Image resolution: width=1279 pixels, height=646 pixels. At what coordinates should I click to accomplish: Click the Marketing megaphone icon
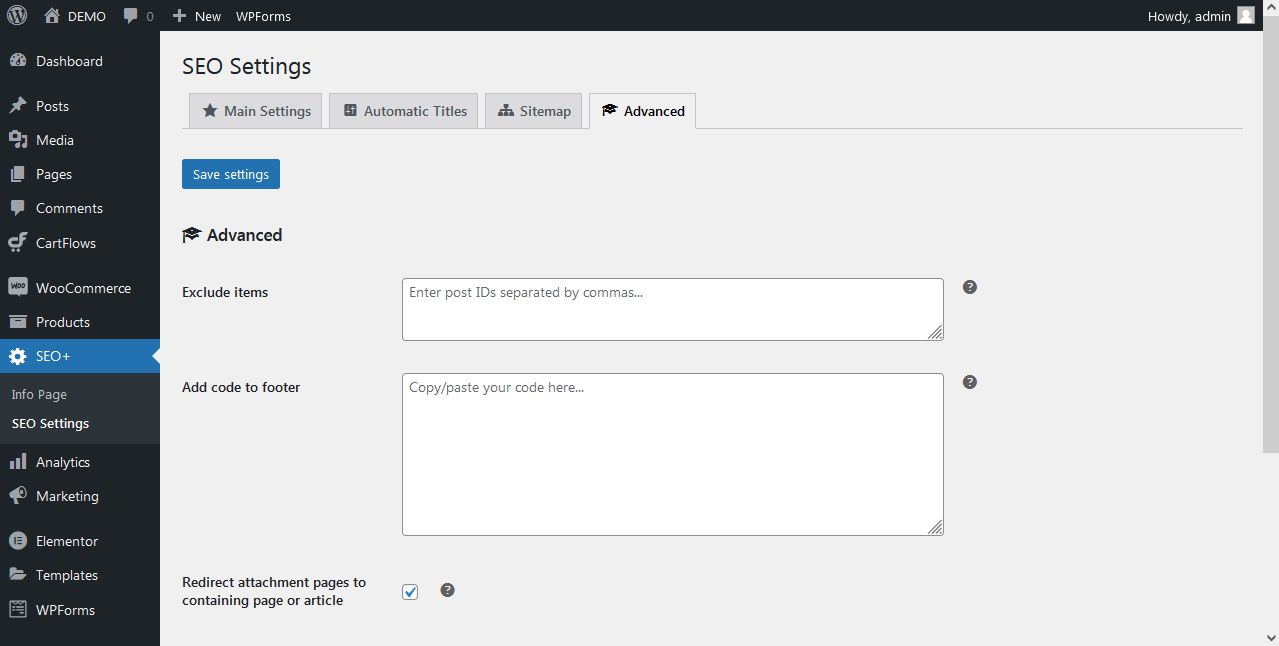tap(17, 496)
